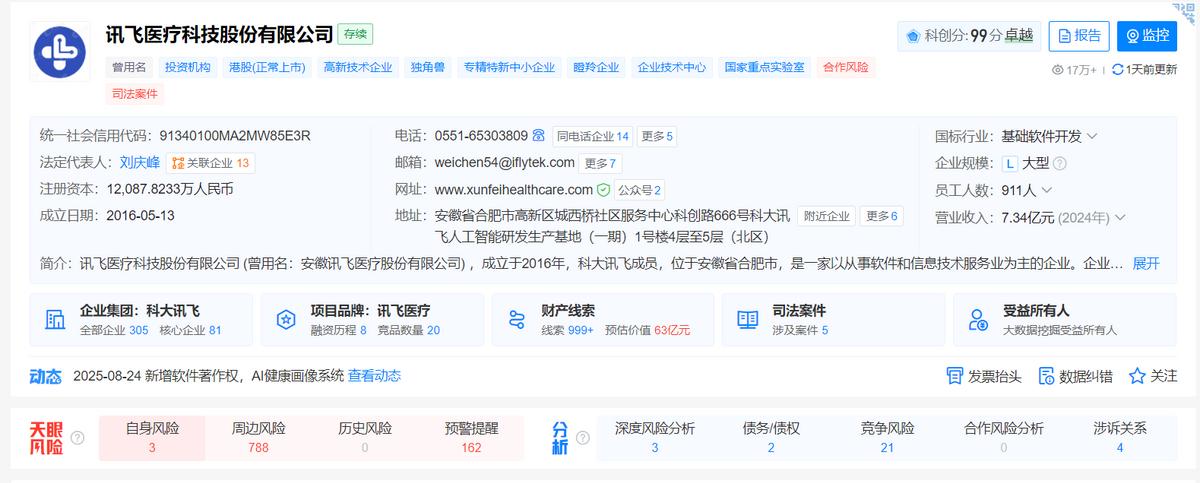The width and height of the screenshot is (1200, 483).
Task: Open the 报告 report button
Action: pos(1079,36)
